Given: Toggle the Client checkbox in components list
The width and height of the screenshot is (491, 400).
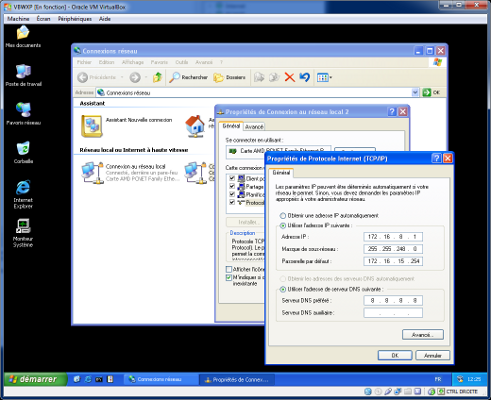Looking at the screenshot, I should pyautogui.click(x=232, y=178).
